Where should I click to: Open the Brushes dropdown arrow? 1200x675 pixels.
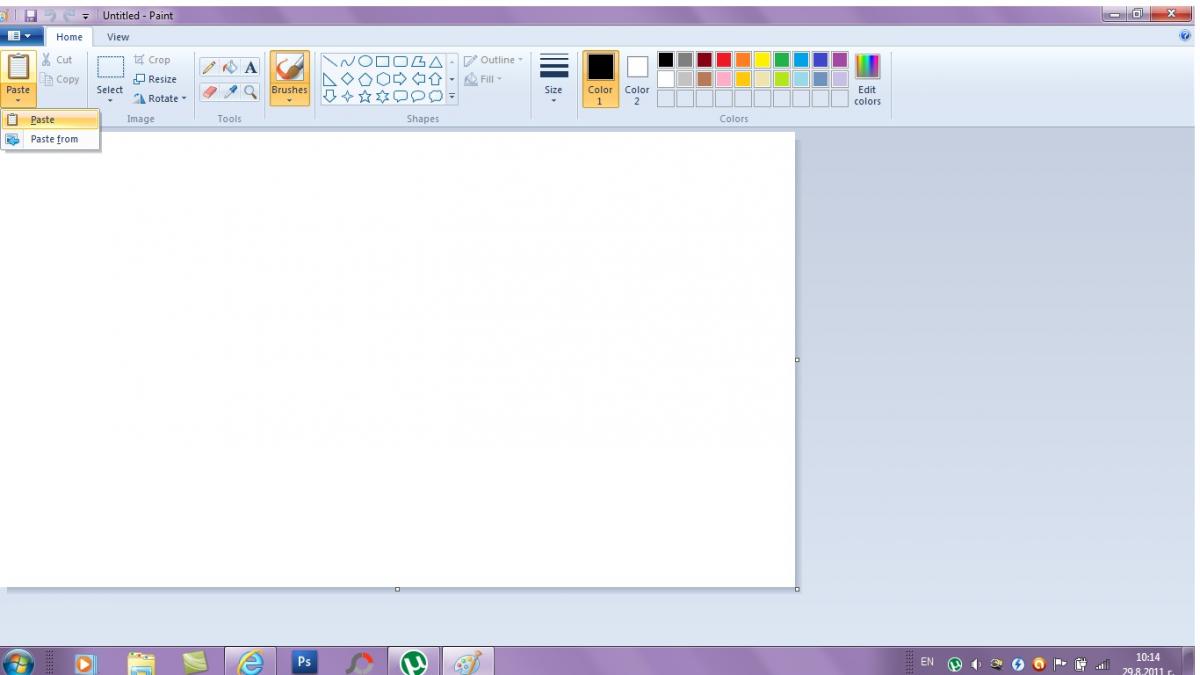pyautogui.click(x=289, y=101)
